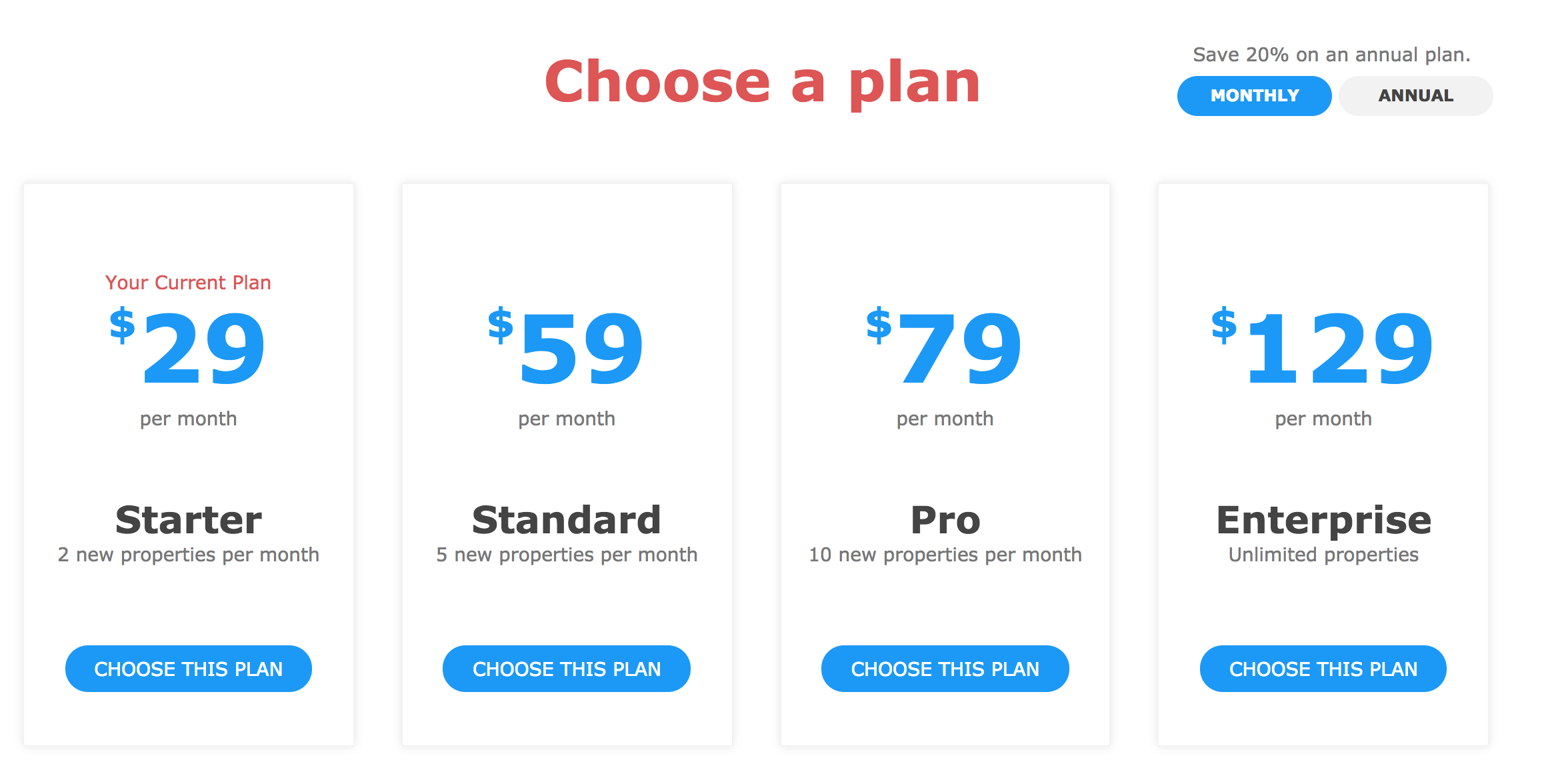Click "10 new properties per month" text
The image size is (1568, 780).
click(x=945, y=555)
